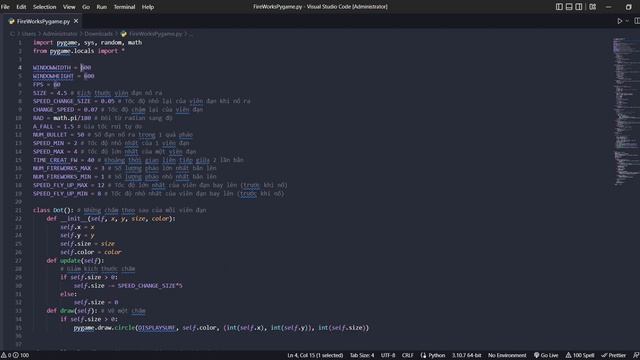640x360 pixels.
Task: Toggle bottom Panel layout icon
Action: [569, 7]
